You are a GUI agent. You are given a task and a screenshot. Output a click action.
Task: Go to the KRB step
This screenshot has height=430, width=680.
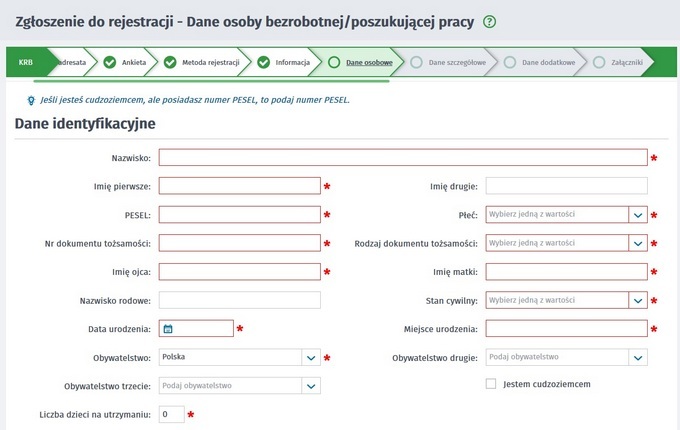tap(26, 62)
